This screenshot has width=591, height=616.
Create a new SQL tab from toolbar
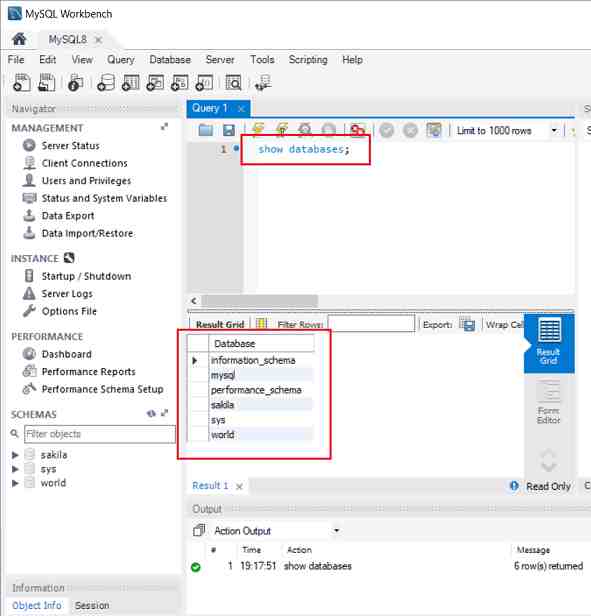click(22, 82)
